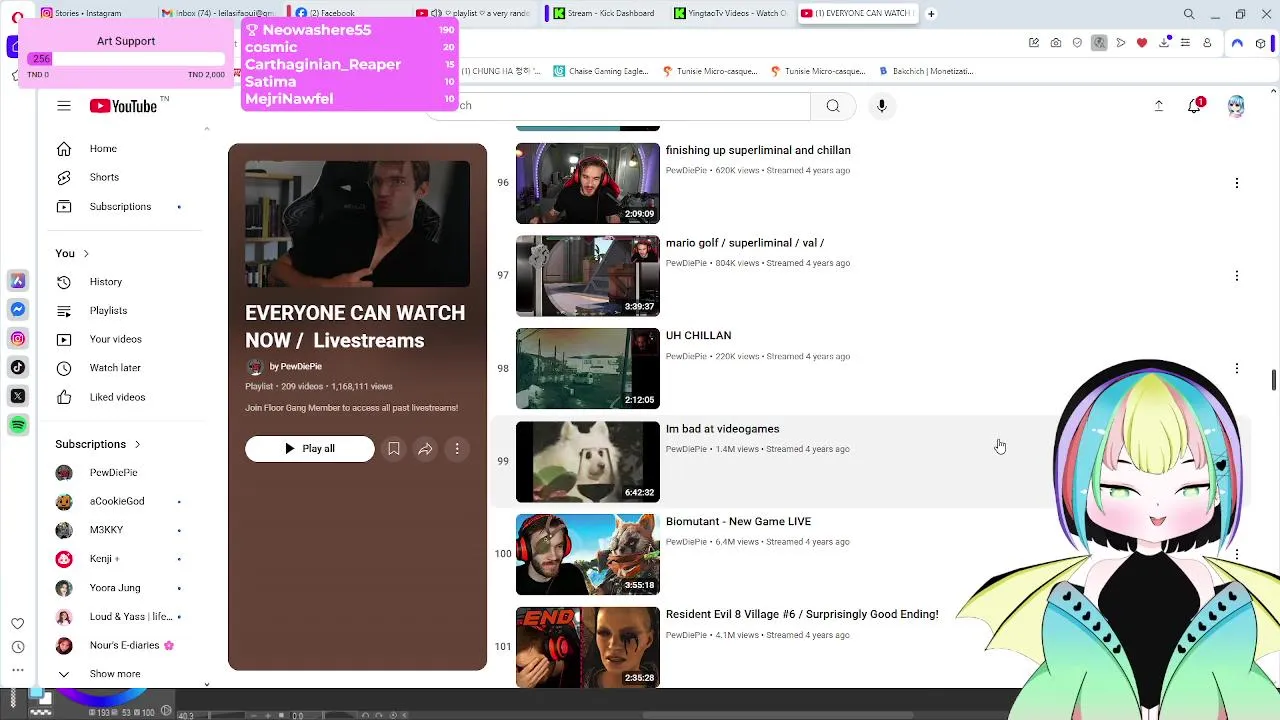Open the account avatar menu

click(x=1236, y=106)
